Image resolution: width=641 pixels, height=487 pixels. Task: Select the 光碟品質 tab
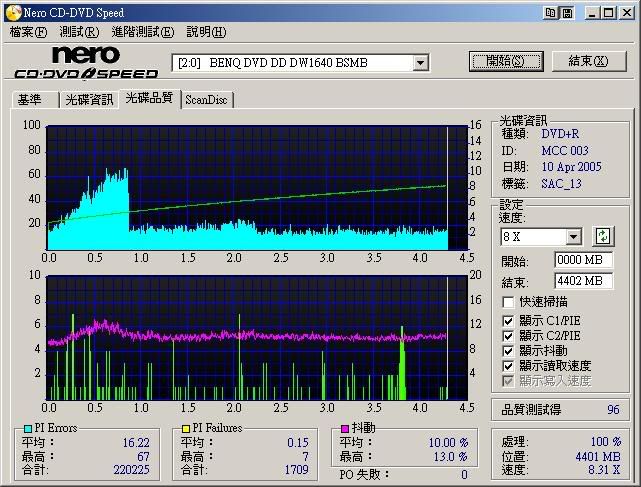pos(150,98)
